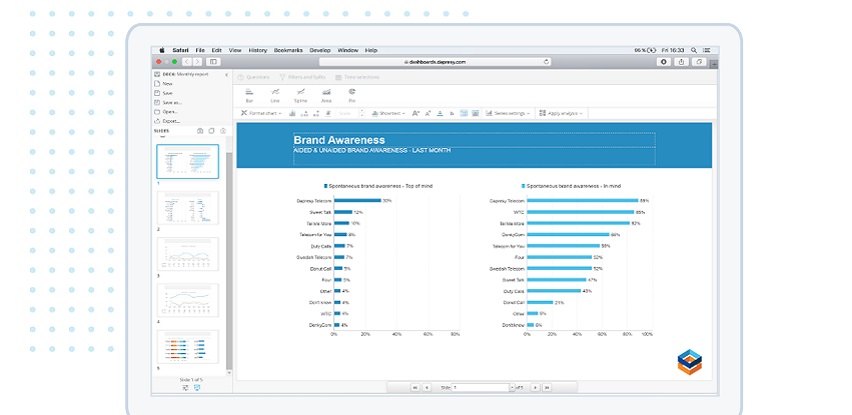Select slide thumbnail 5
This screenshot has height=415, width=852.
(x=187, y=347)
